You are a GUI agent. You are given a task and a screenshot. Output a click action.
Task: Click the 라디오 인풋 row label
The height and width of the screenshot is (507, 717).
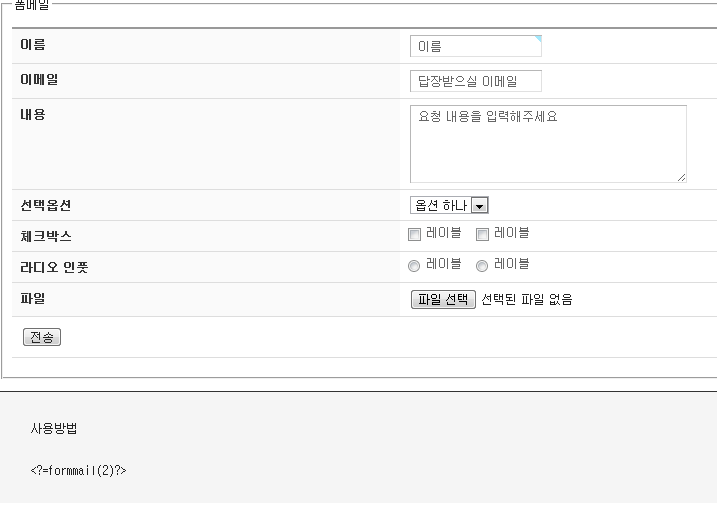click(55, 267)
